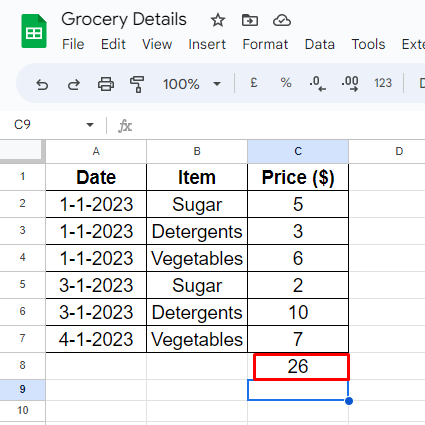Decrease decimal places button
Viewport: 425px width, 425px height.
tap(318, 84)
